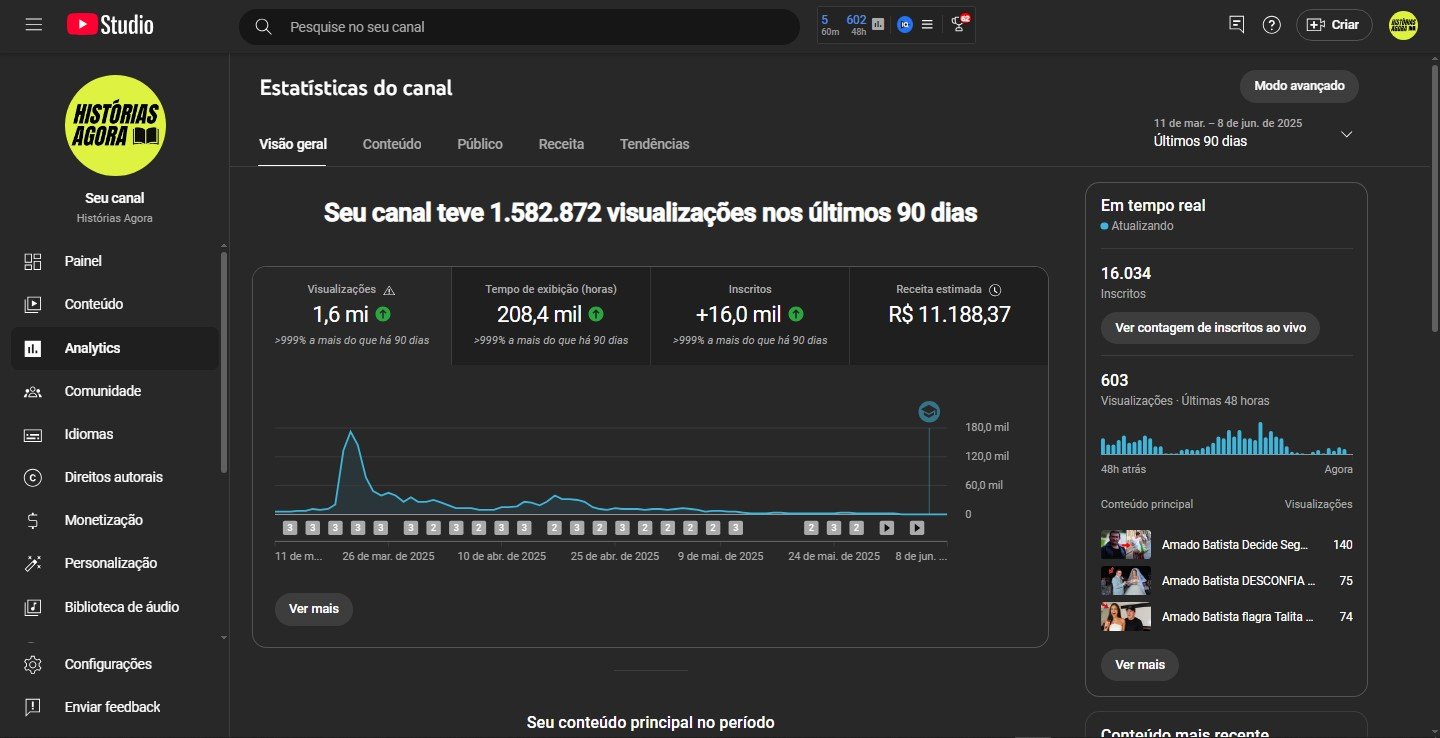Click the graduation cap chart marker
Image resolution: width=1440 pixels, height=738 pixels.
929,412
